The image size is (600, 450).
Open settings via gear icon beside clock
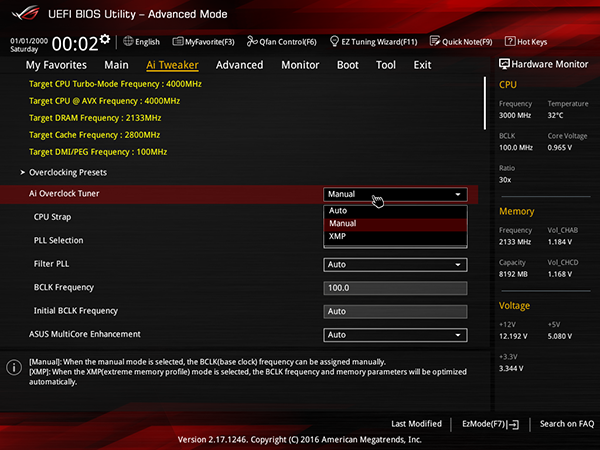[x=105, y=39]
